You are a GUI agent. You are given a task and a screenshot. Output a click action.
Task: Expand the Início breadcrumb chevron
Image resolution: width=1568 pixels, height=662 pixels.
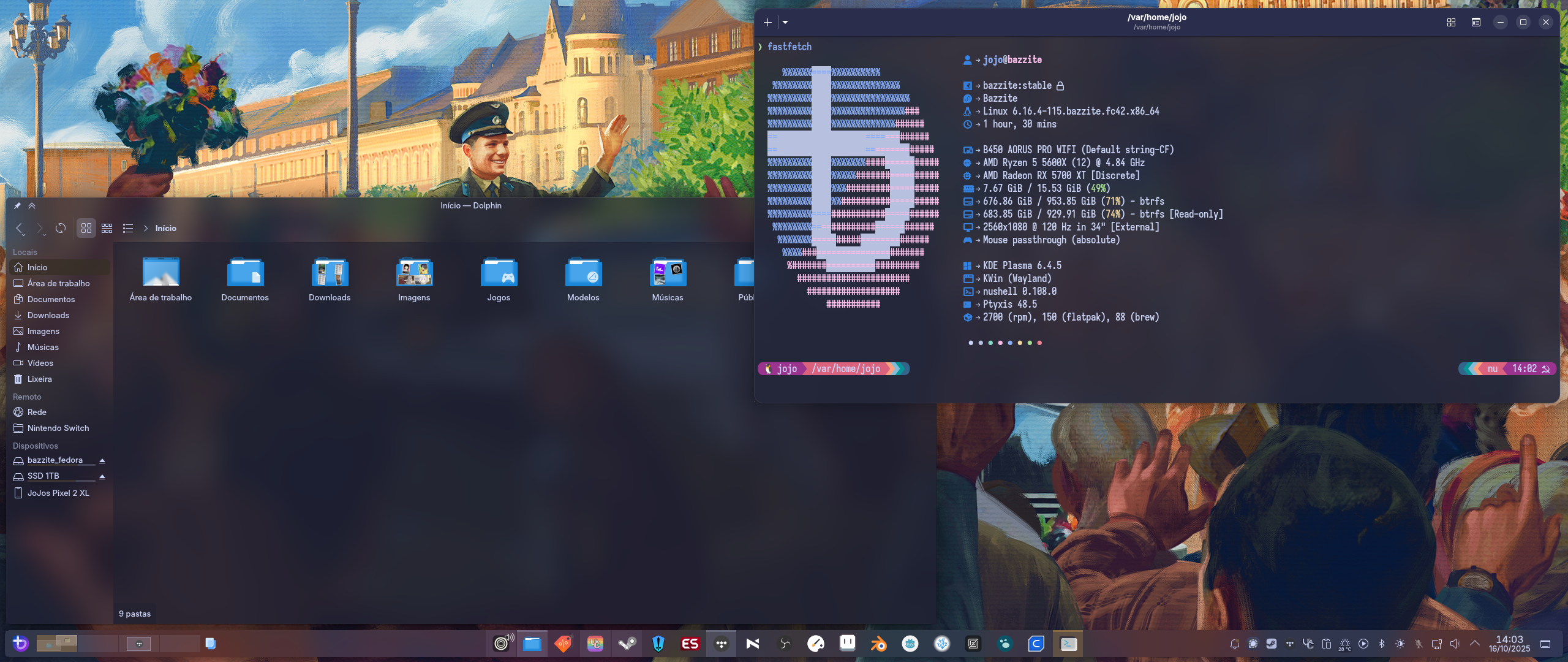(x=146, y=228)
